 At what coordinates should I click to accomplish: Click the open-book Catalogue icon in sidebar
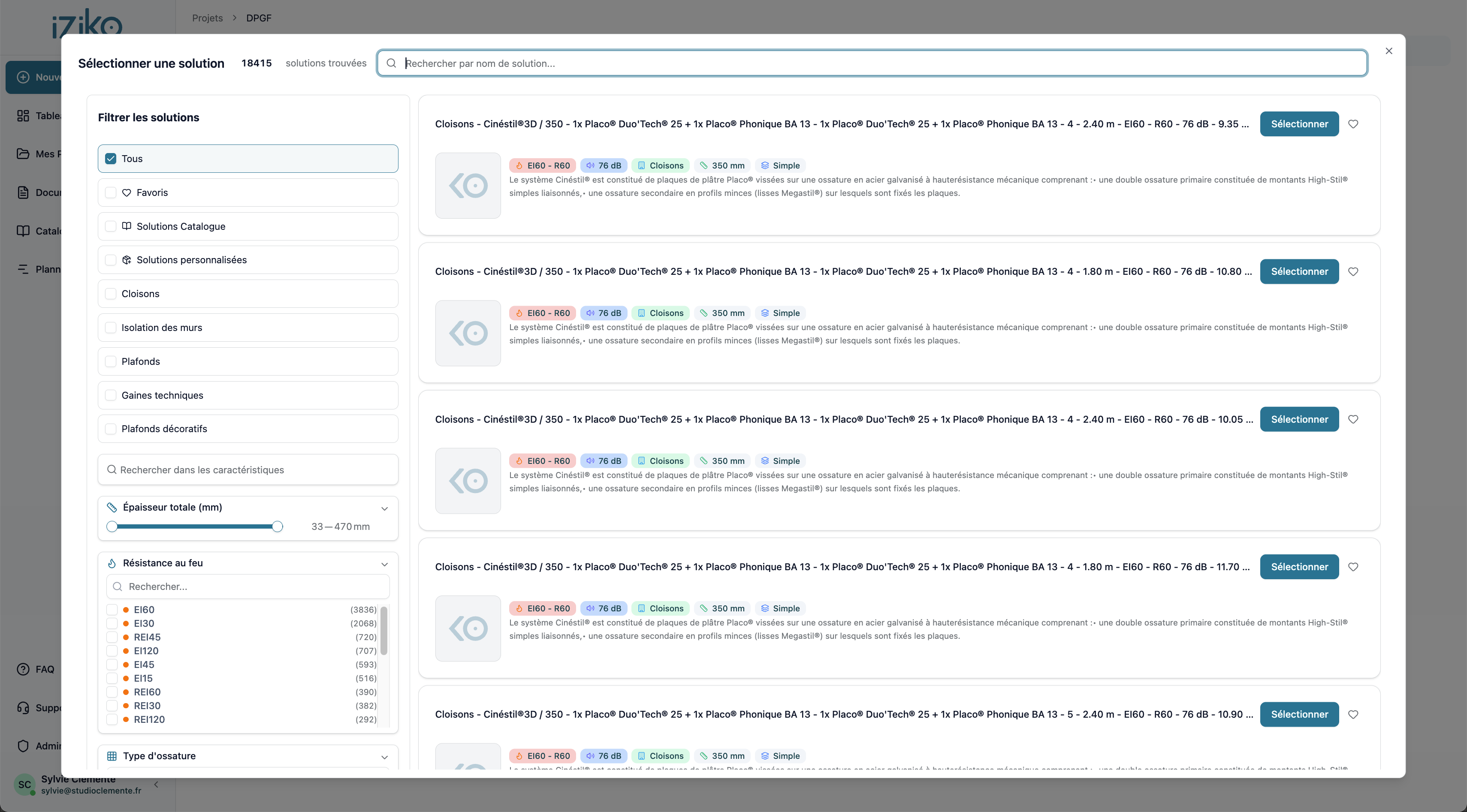click(23, 231)
